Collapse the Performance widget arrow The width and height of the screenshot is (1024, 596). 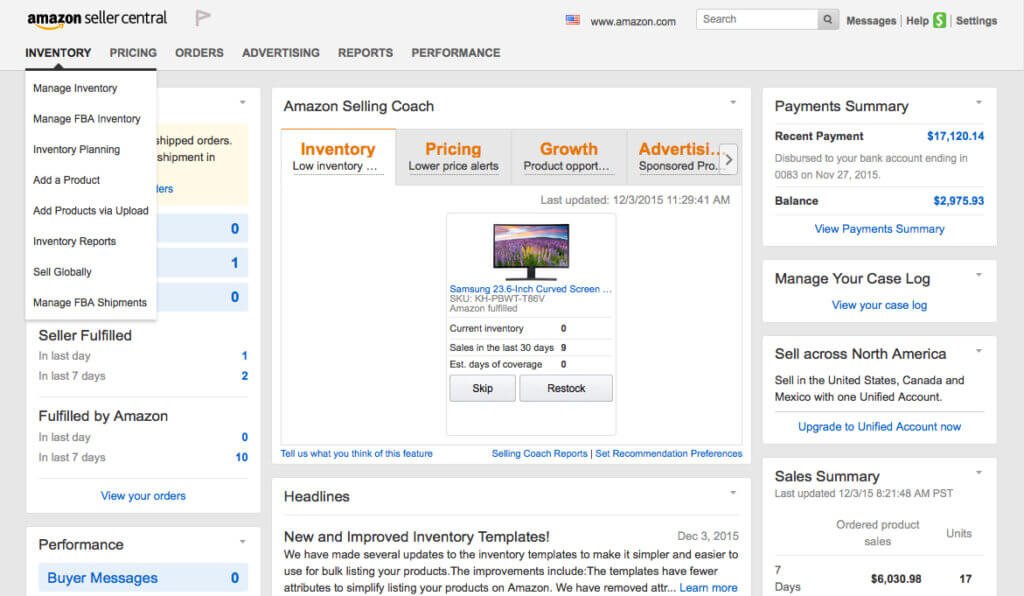click(242, 541)
